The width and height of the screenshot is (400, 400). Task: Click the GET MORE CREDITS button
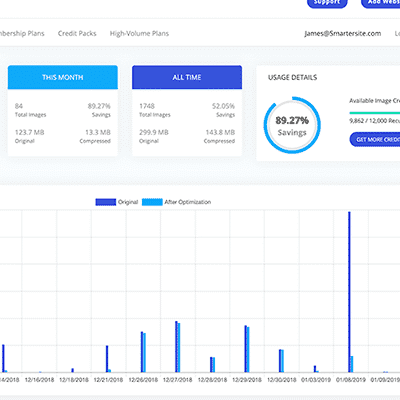pos(375,139)
